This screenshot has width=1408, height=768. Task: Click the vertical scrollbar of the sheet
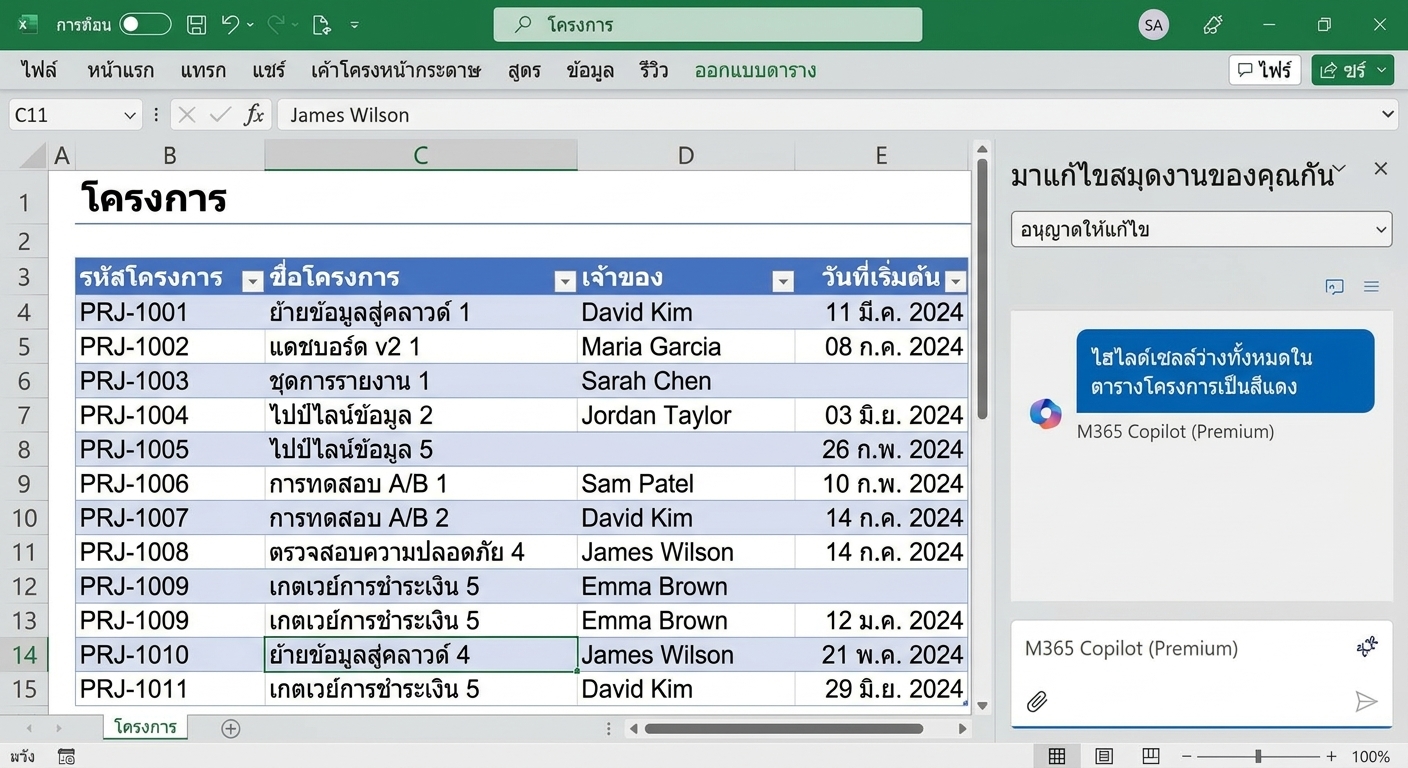click(x=982, y=290)
